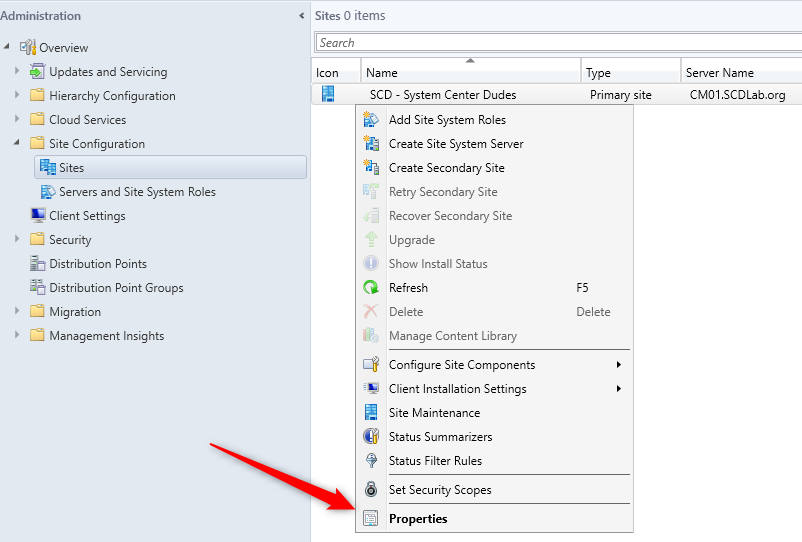Viewport: 802px width, 542px height.
Task: Expand the Hierarchy Configuration node
Action: [17, 95]
